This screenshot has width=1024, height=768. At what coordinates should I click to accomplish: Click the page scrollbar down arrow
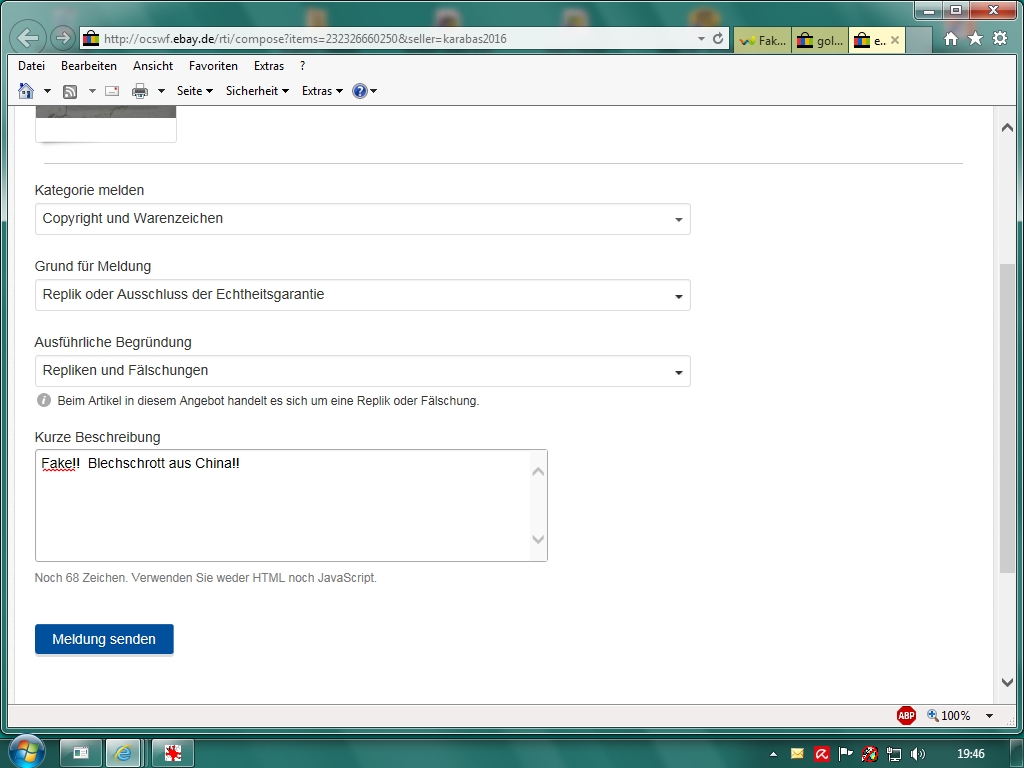coord(1007,682)
